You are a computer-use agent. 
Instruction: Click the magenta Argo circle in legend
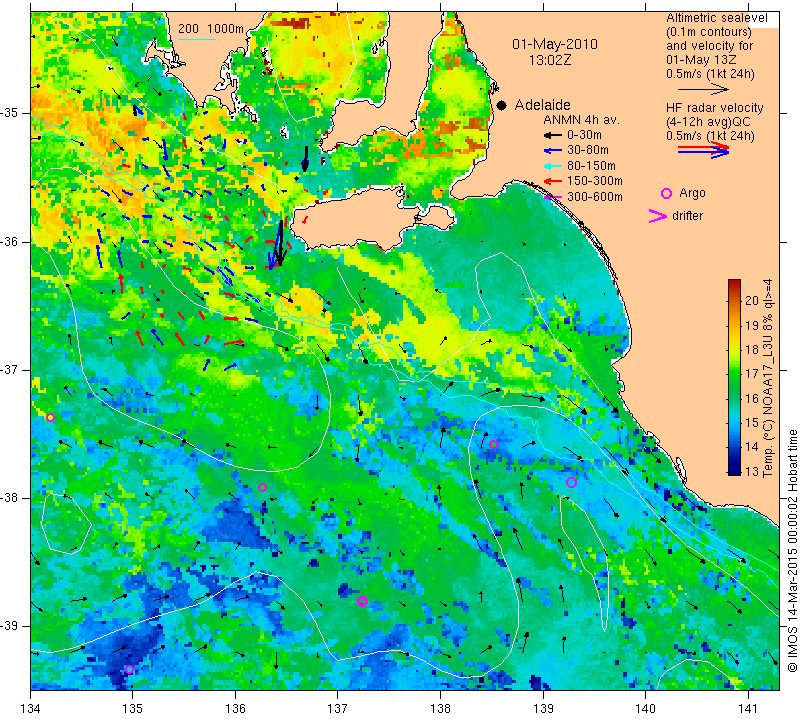666,193
